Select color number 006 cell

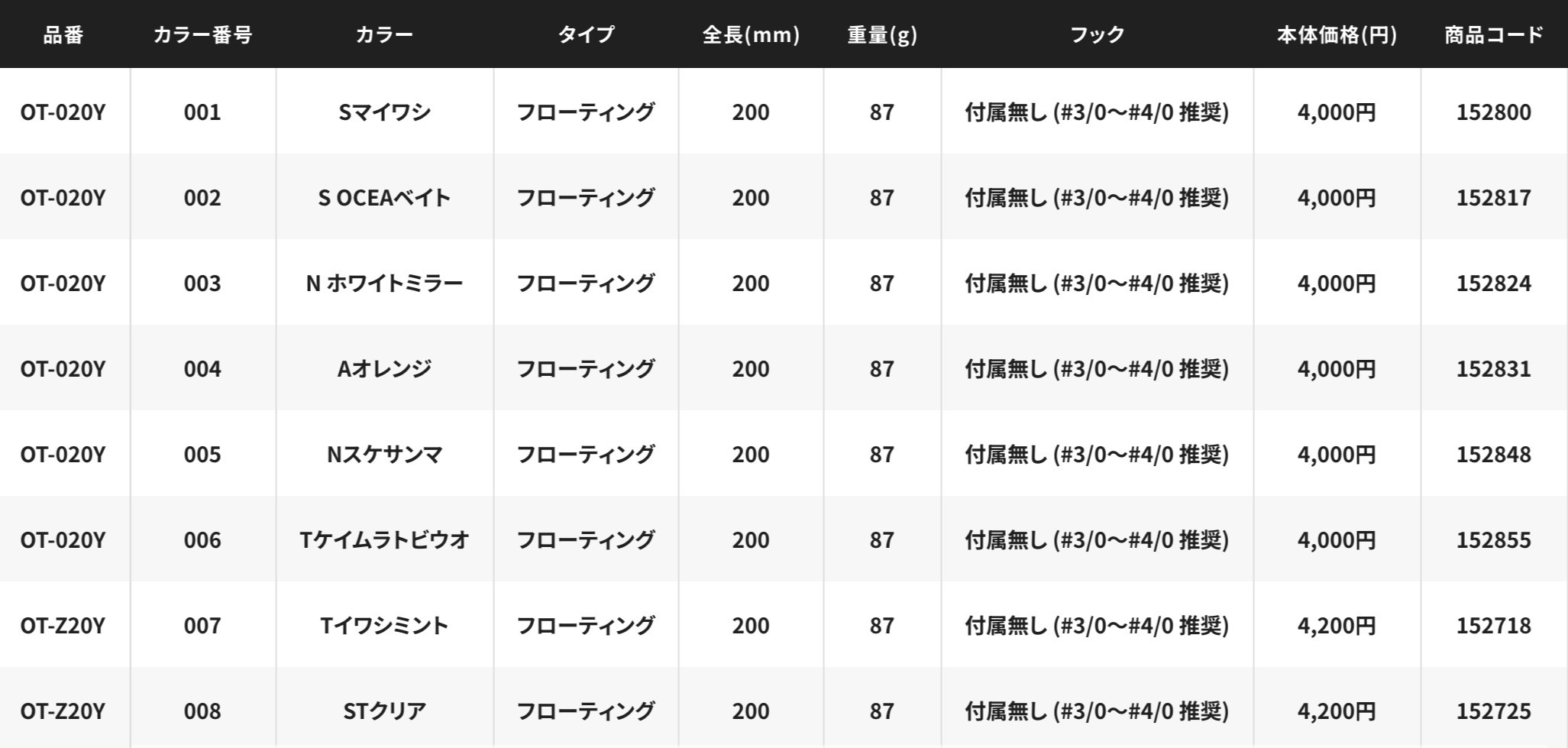coord(202,540)
